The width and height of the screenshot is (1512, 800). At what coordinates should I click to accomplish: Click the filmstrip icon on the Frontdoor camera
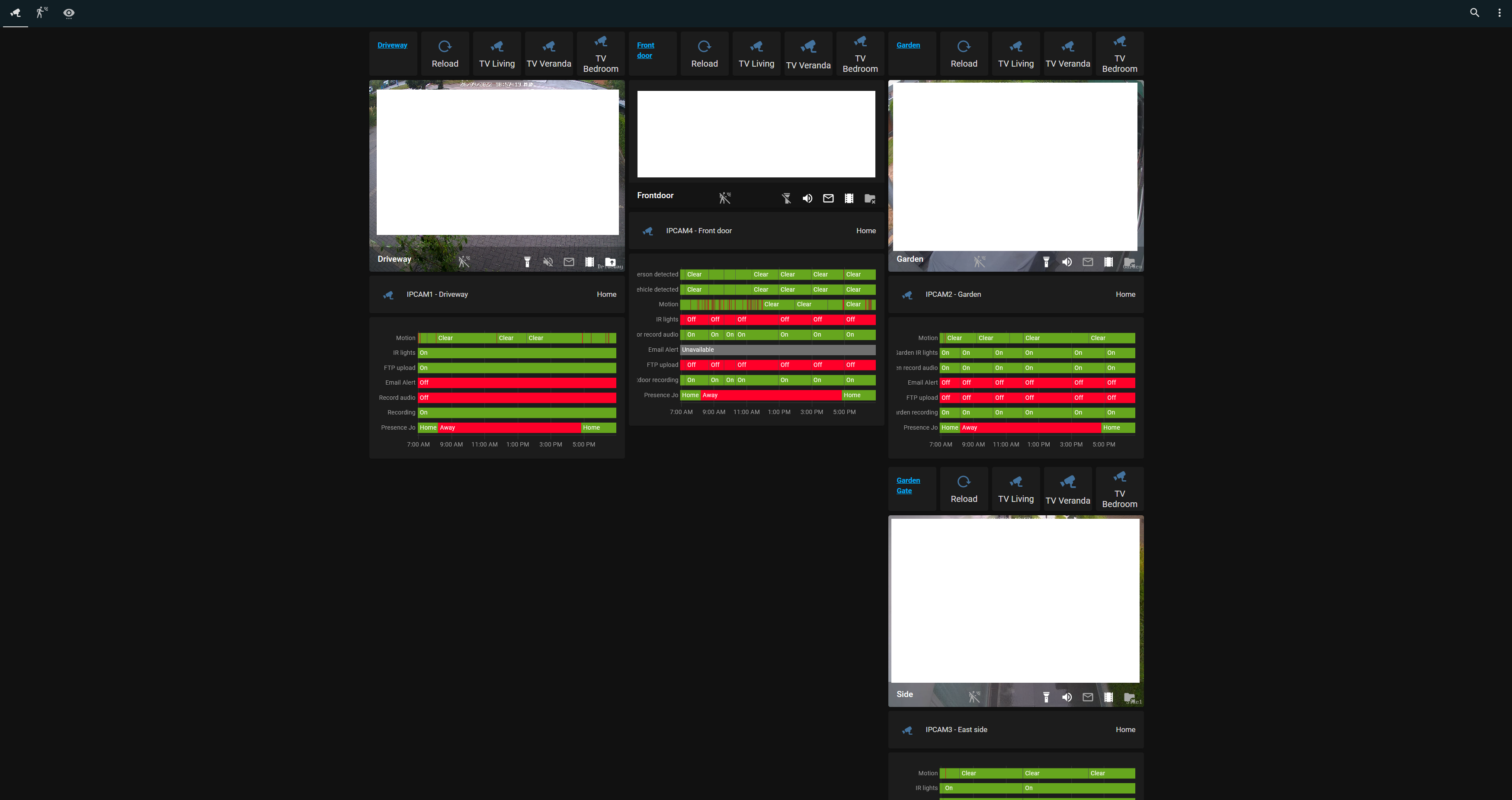(849, 198)
